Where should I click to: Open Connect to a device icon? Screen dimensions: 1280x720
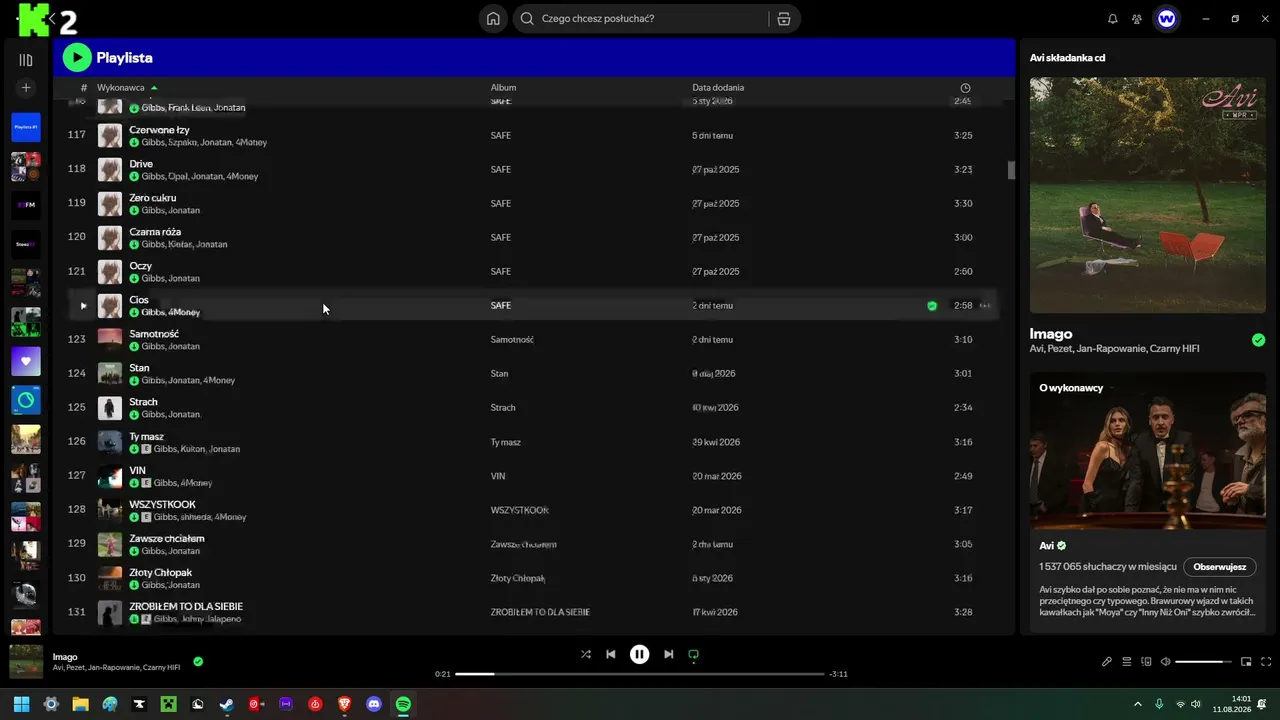coord(1147,661)
